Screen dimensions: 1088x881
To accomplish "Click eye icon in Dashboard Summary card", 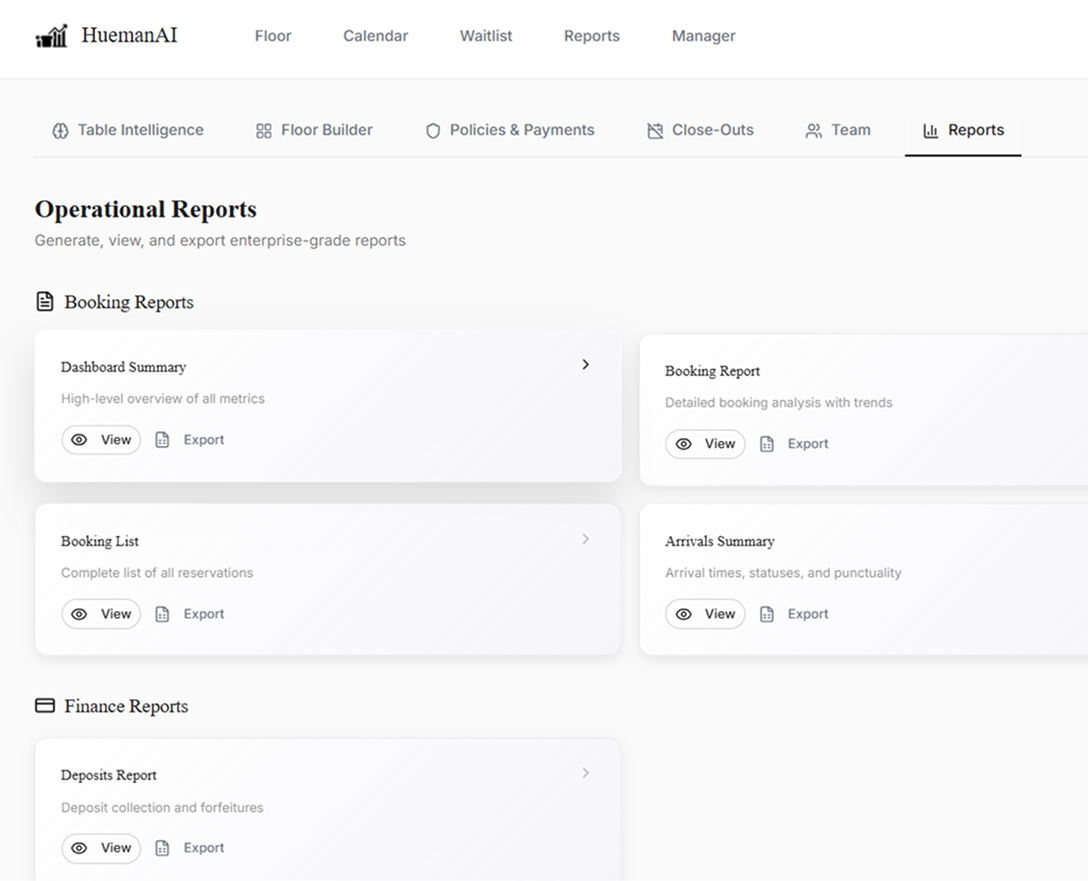I will [x=80, y=440].
